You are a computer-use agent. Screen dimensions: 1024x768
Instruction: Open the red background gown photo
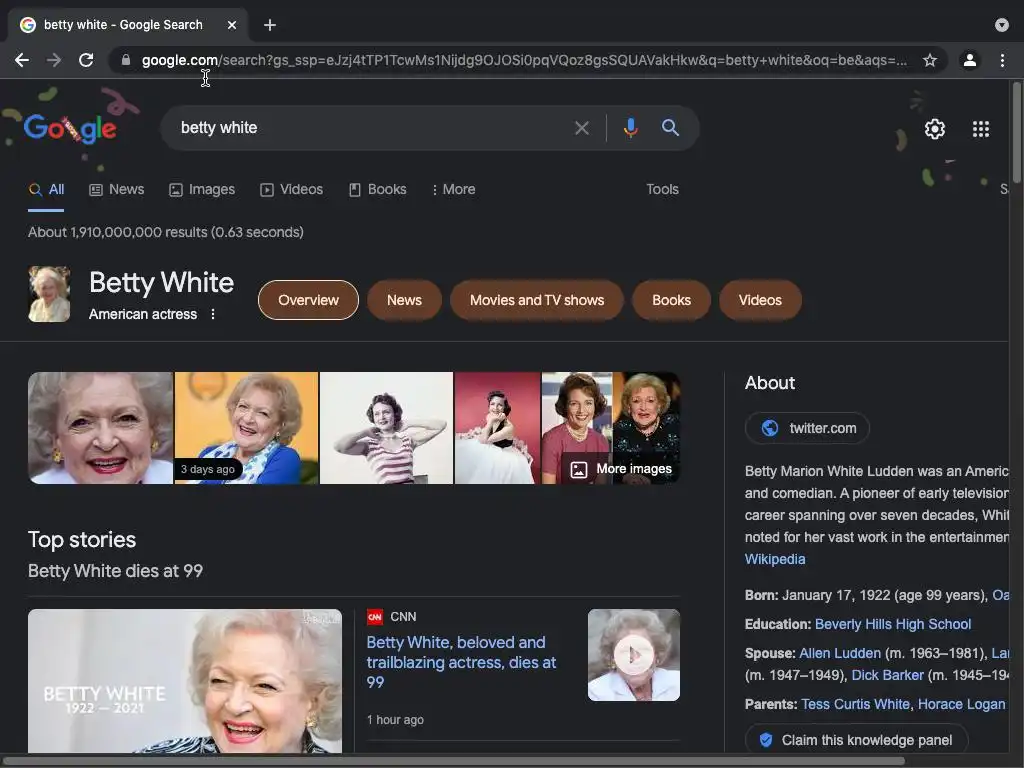click(x=498, y=428)
